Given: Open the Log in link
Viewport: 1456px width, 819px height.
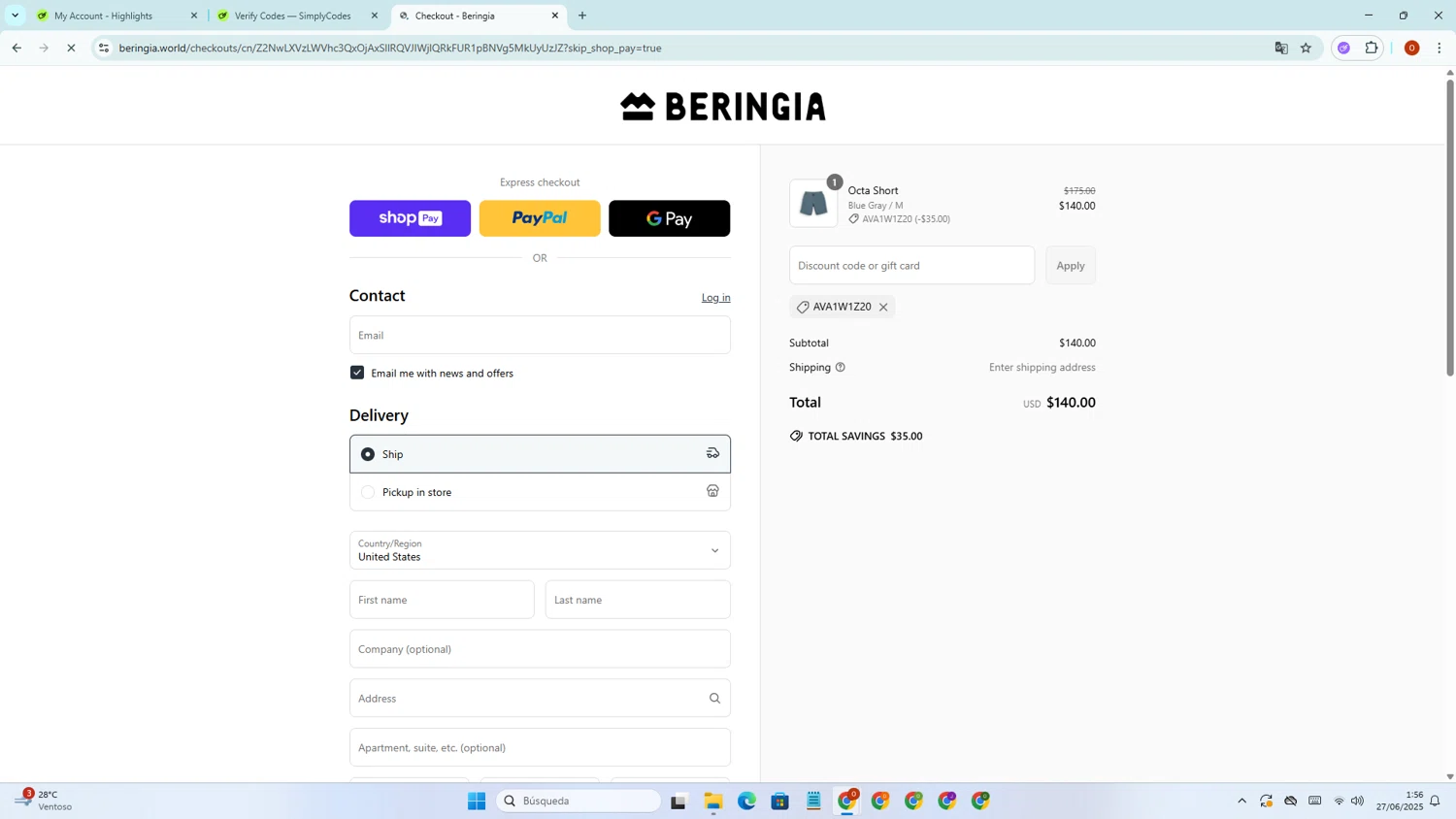Looking at the screenshot, I should [715, 298].
